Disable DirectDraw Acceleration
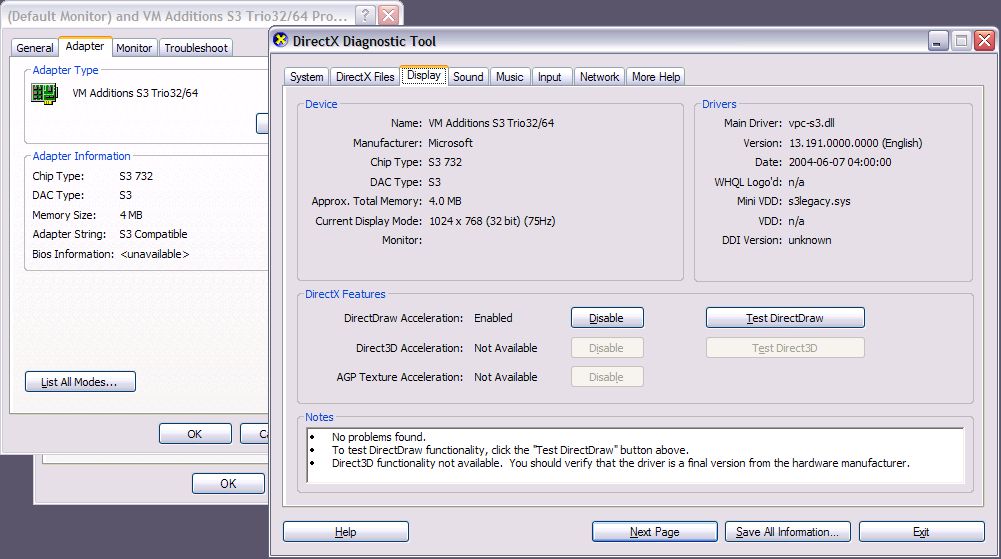The width and height of the screenshot is (1001, 559). pyautogui.click(x=606, y=318)
